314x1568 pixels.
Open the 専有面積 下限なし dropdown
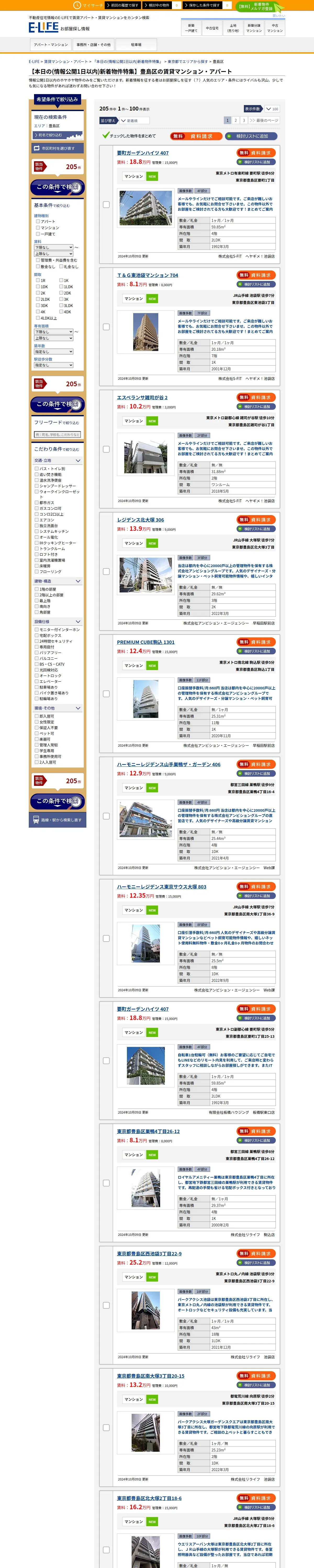54,332
